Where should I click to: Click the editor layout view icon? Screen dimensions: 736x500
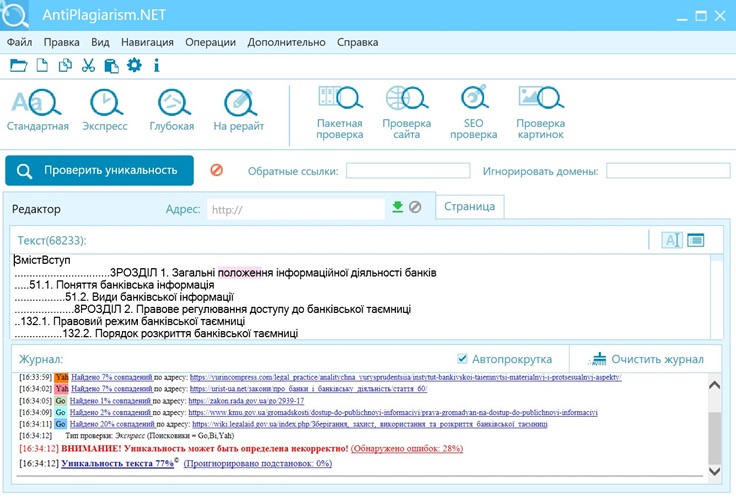click(x=696, y=240)
